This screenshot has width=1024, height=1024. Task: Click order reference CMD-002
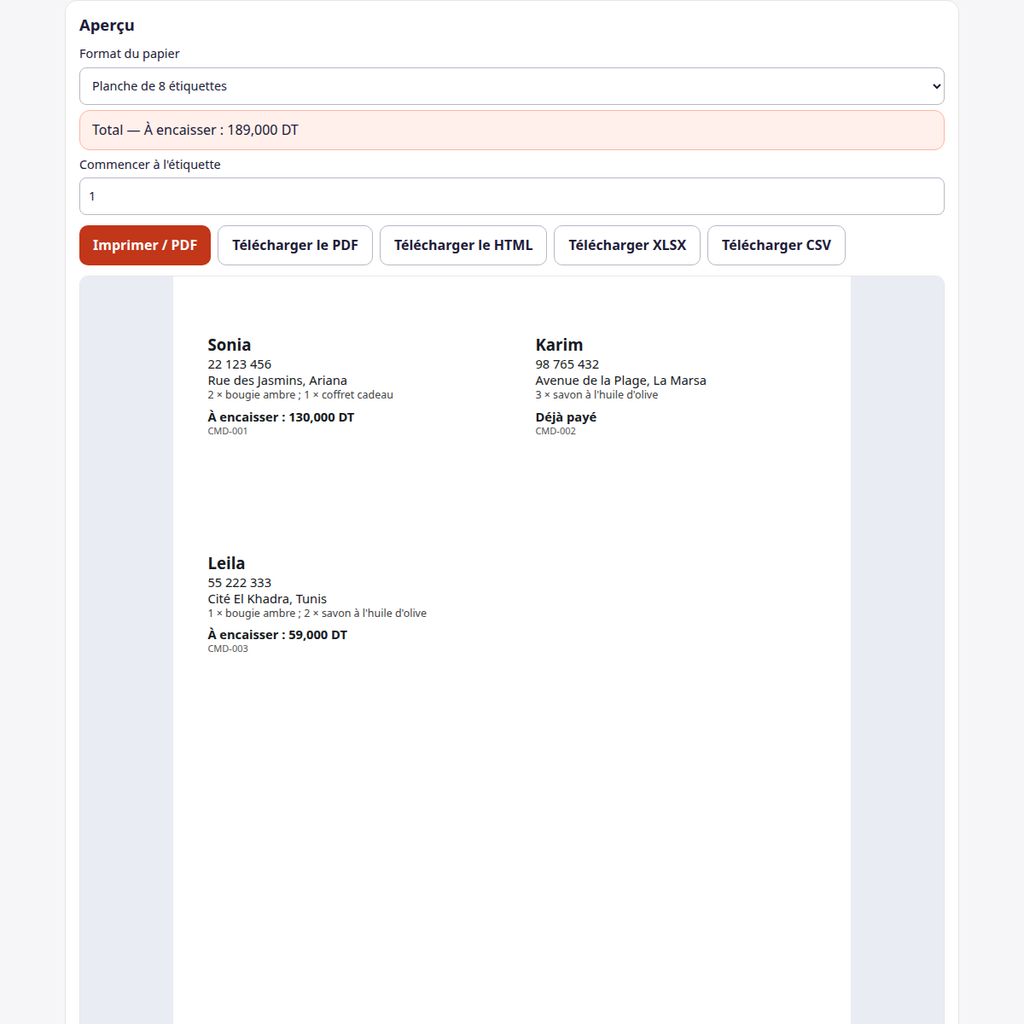pyautogui.click(x=556, y=431)
